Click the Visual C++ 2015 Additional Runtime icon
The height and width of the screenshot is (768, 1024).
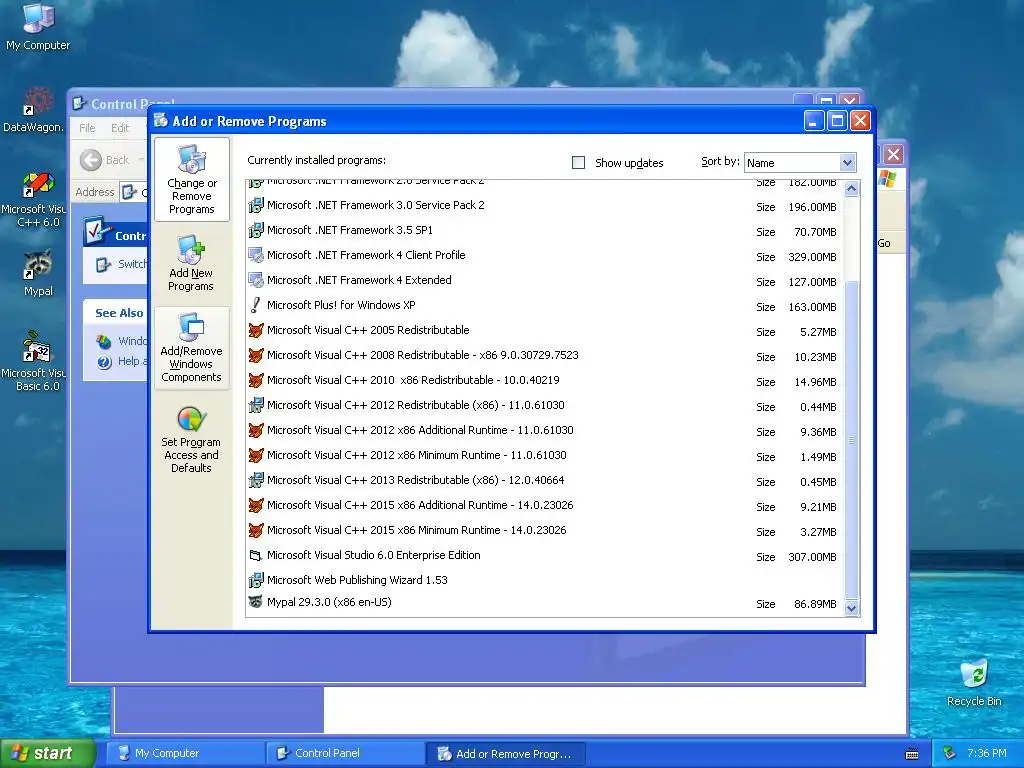(x=256, y=505)
